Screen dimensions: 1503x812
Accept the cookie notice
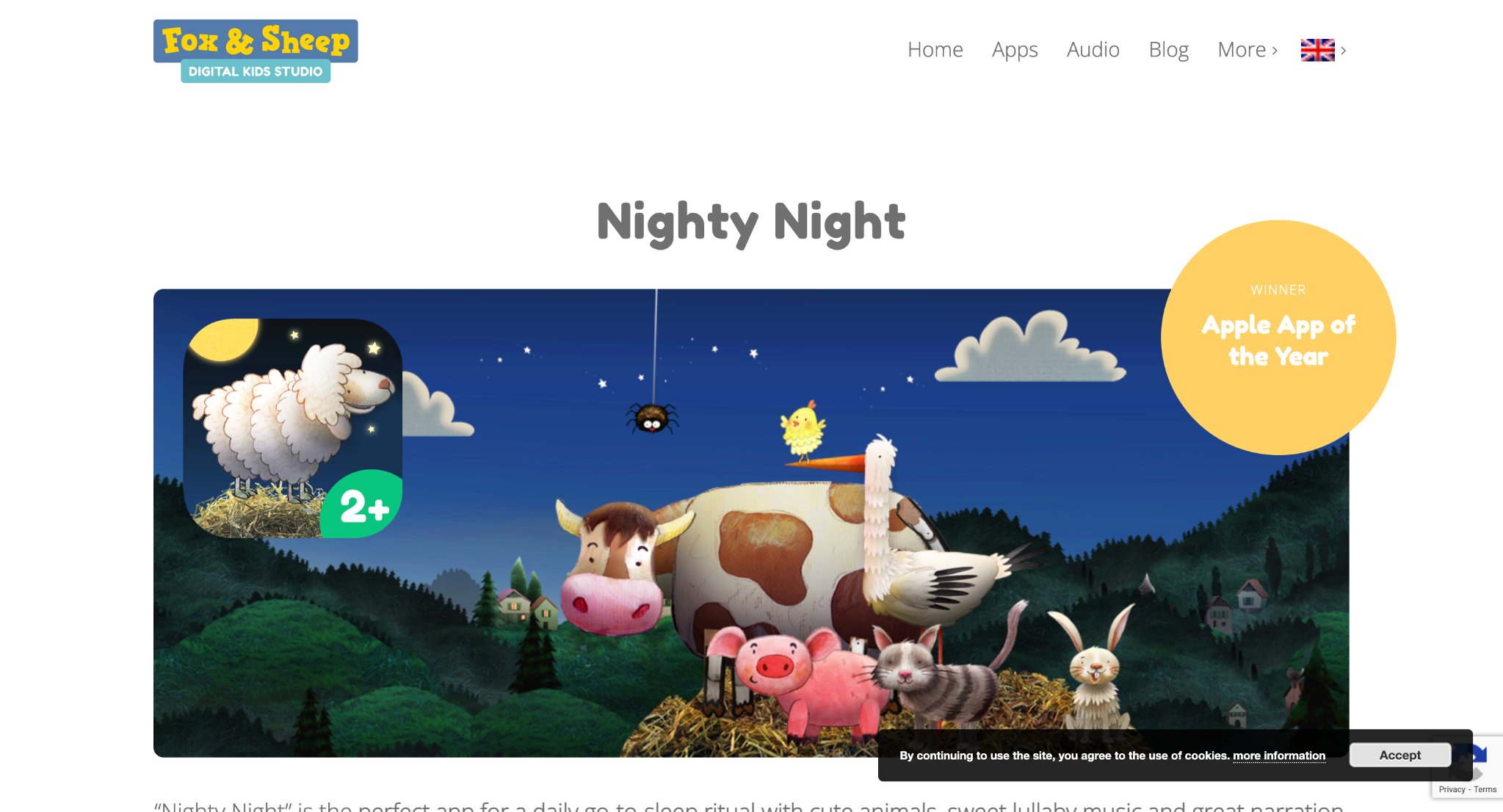pos(1399,755)
